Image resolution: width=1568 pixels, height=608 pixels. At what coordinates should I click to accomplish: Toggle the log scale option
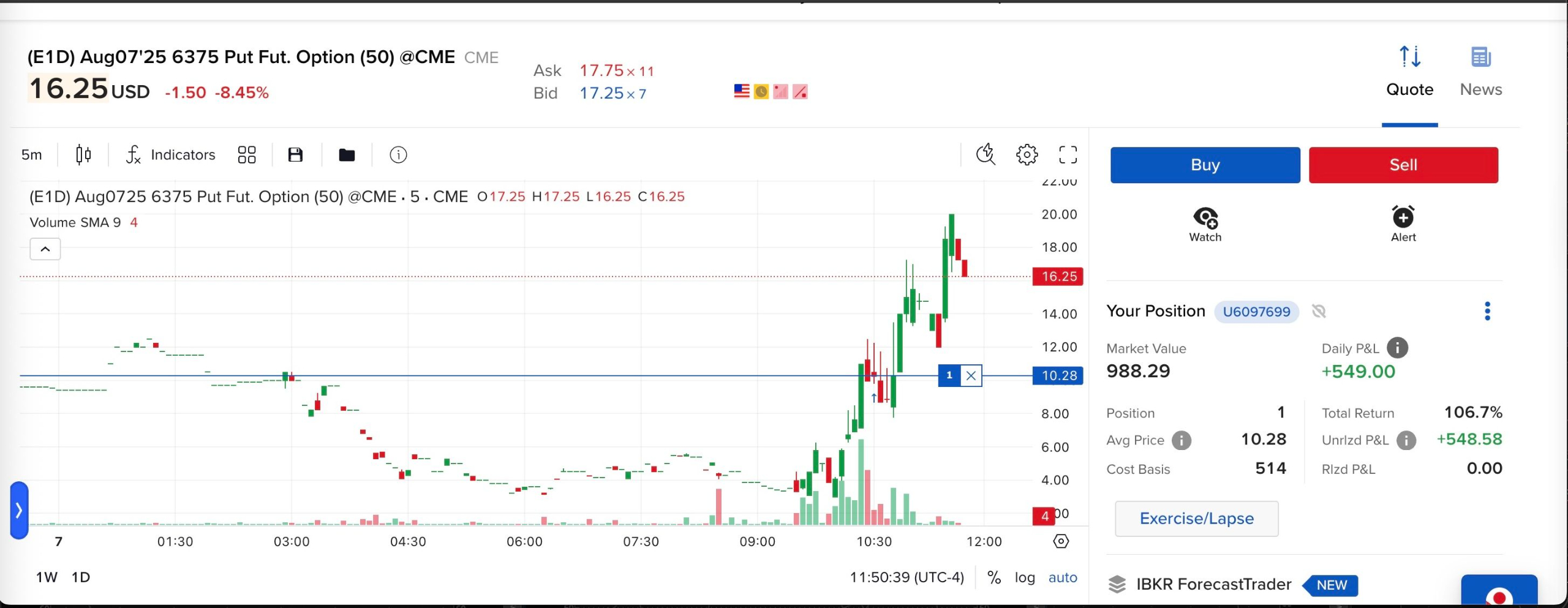1025,577
